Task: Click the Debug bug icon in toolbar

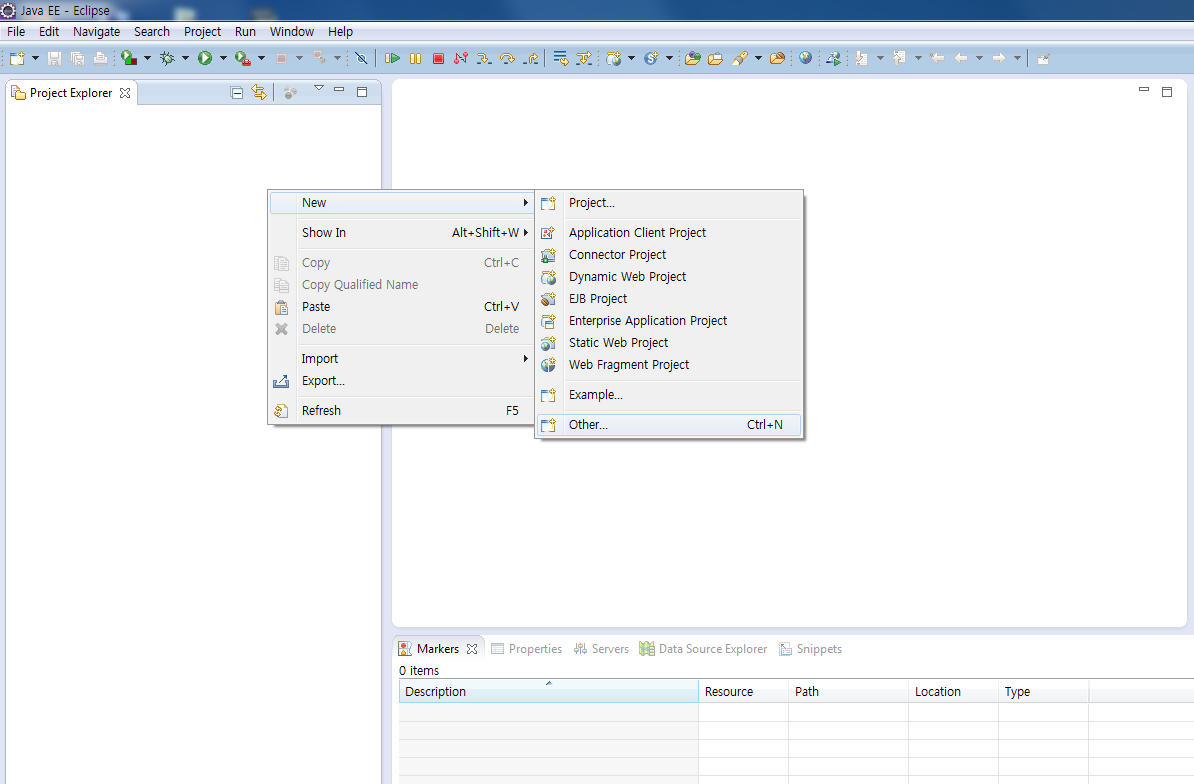Action: [x=167, y=59]
